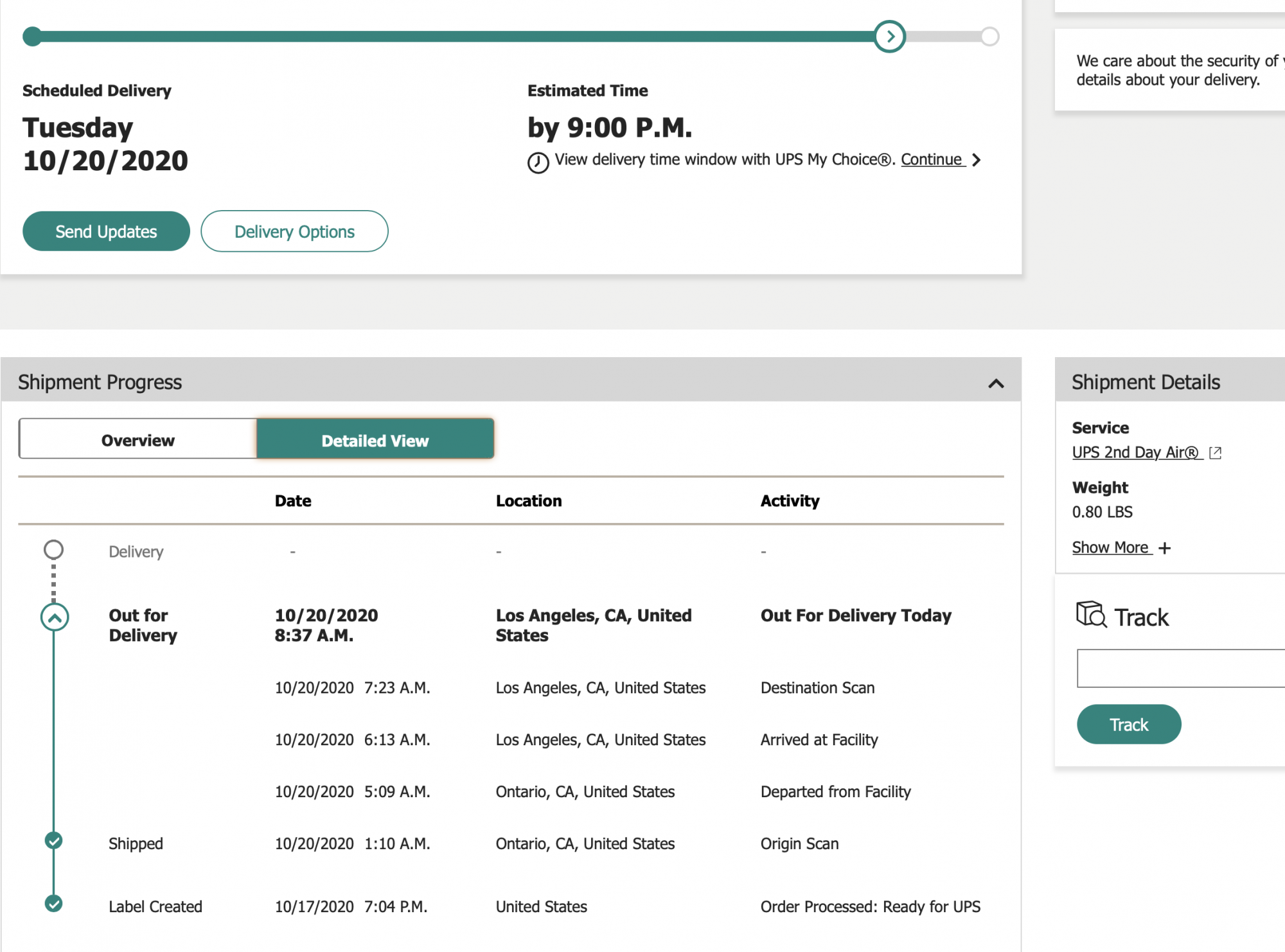The image size is (1285, 952).
Task: Open the UPS 2nd Day Air service link
Action: (x=1135, y=453)
